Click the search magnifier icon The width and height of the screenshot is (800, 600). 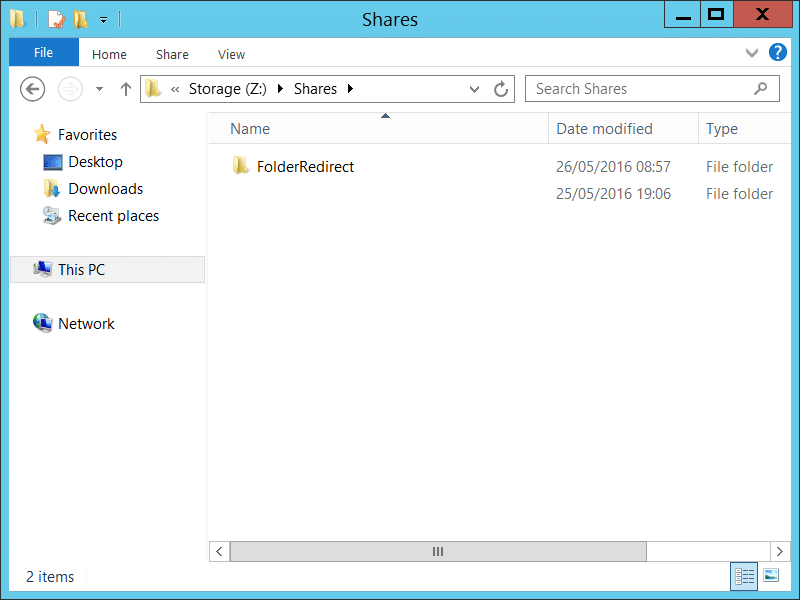click(760, 89)
